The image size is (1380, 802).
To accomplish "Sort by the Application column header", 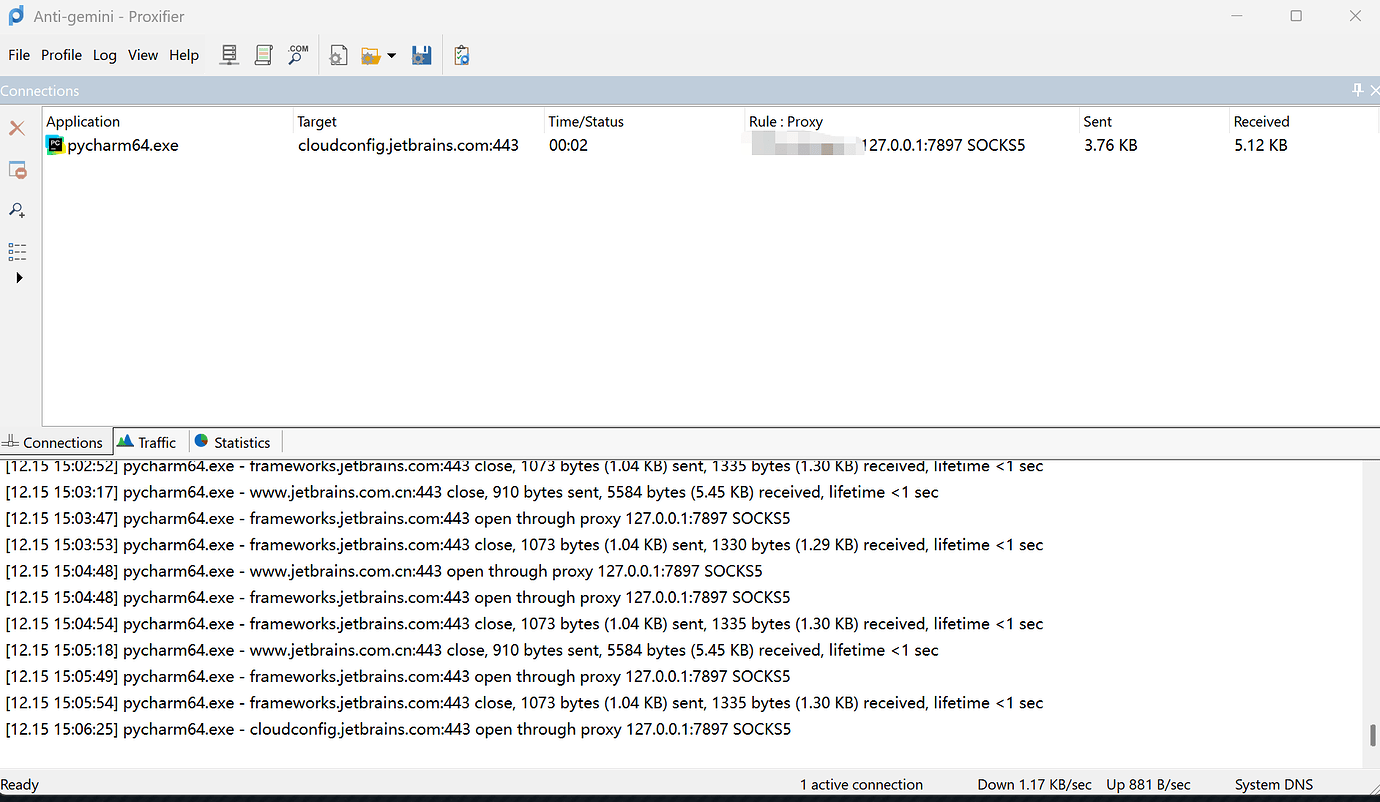I will 167,122.
